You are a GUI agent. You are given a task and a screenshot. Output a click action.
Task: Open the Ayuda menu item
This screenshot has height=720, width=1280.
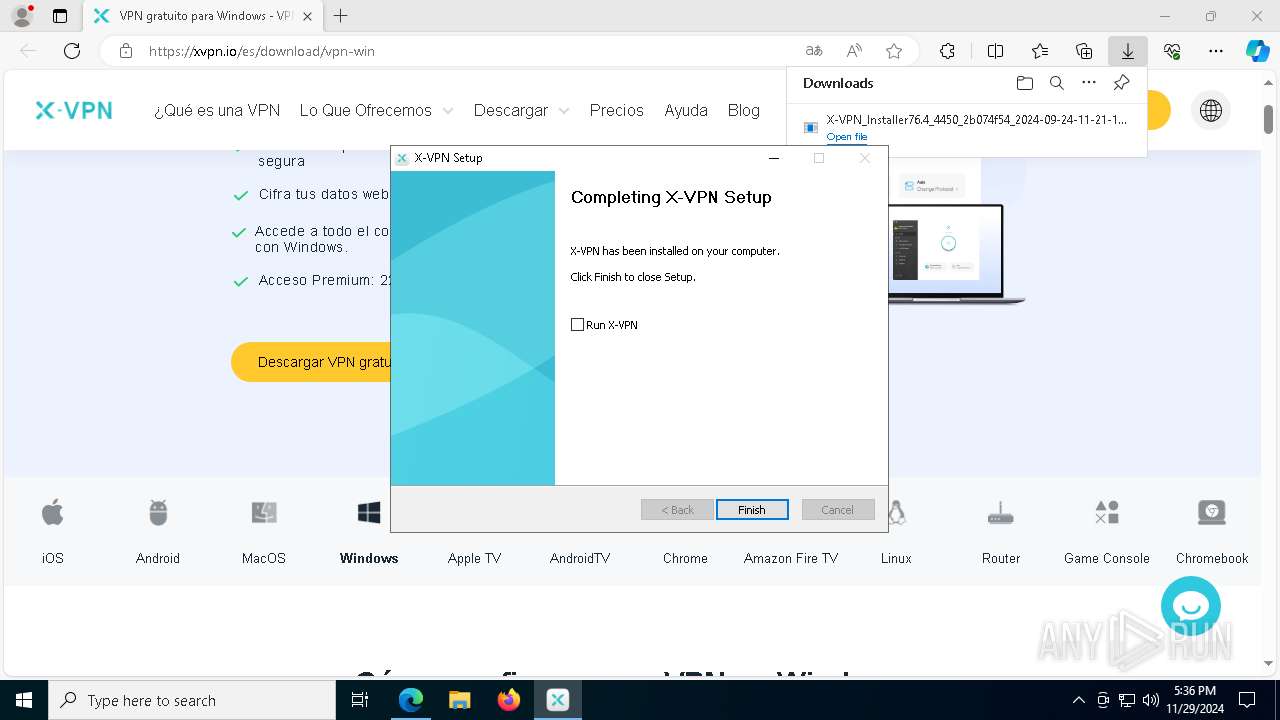coord(686,110)
